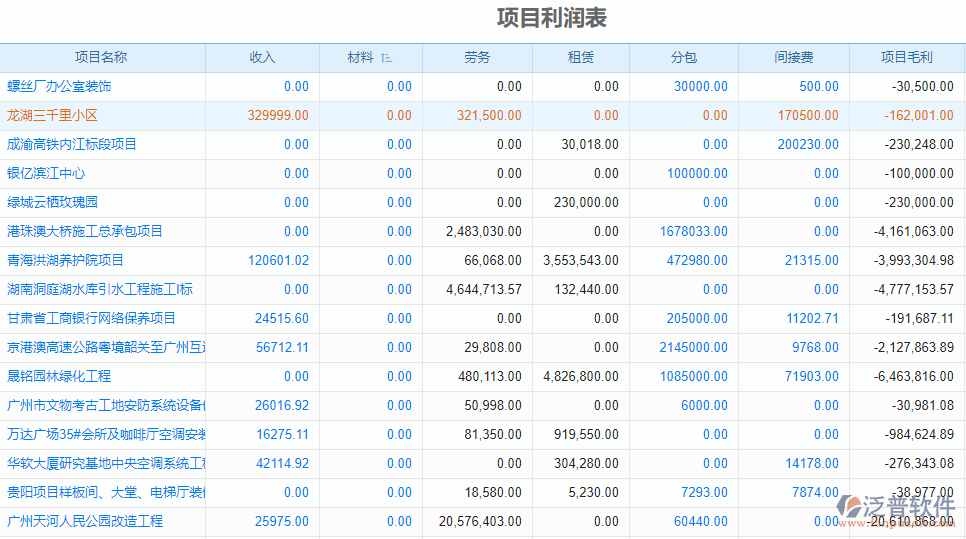Click subcontract value 2145000.00

[693, 348]
